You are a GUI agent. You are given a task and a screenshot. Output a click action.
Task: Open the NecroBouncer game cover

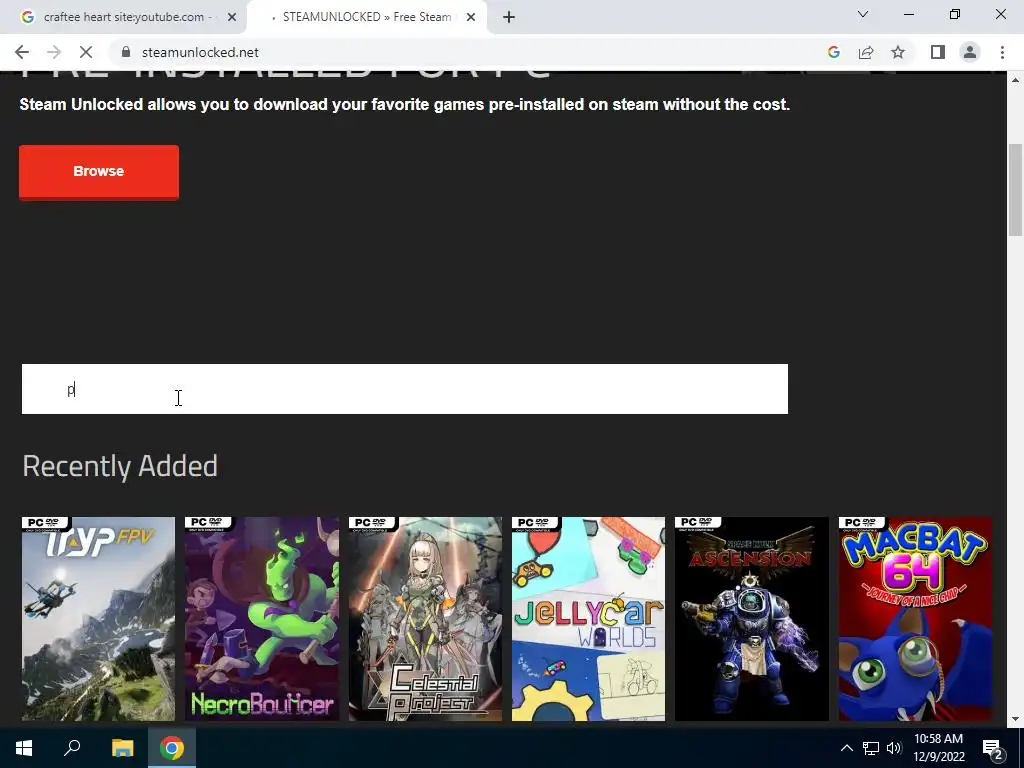tap(262, 618)
